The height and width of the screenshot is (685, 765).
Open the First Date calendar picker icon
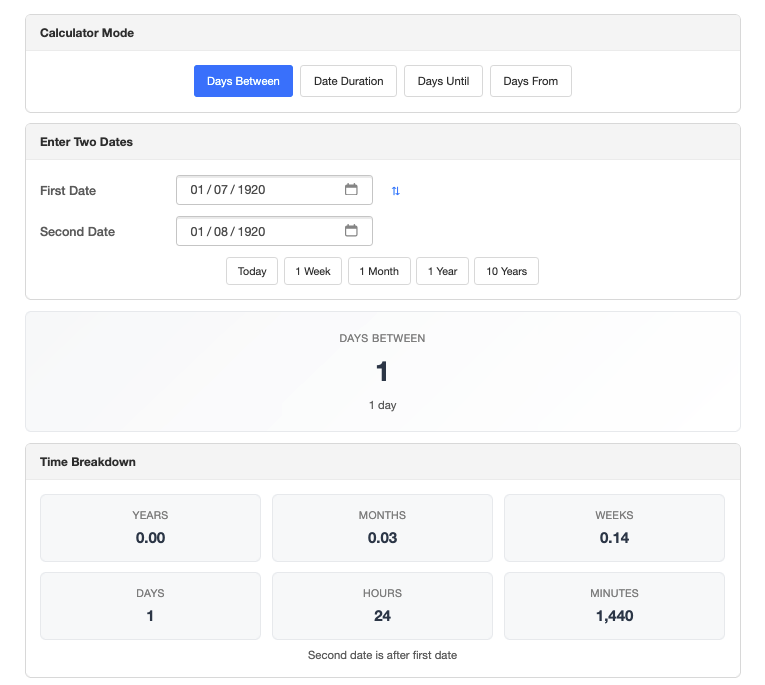click(351, 190)
